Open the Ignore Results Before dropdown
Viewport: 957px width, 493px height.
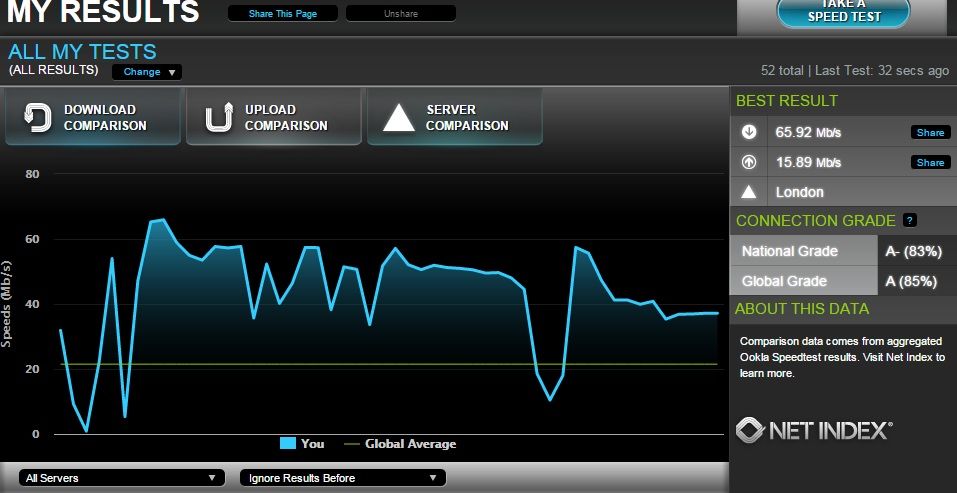[x=342, y=478]
